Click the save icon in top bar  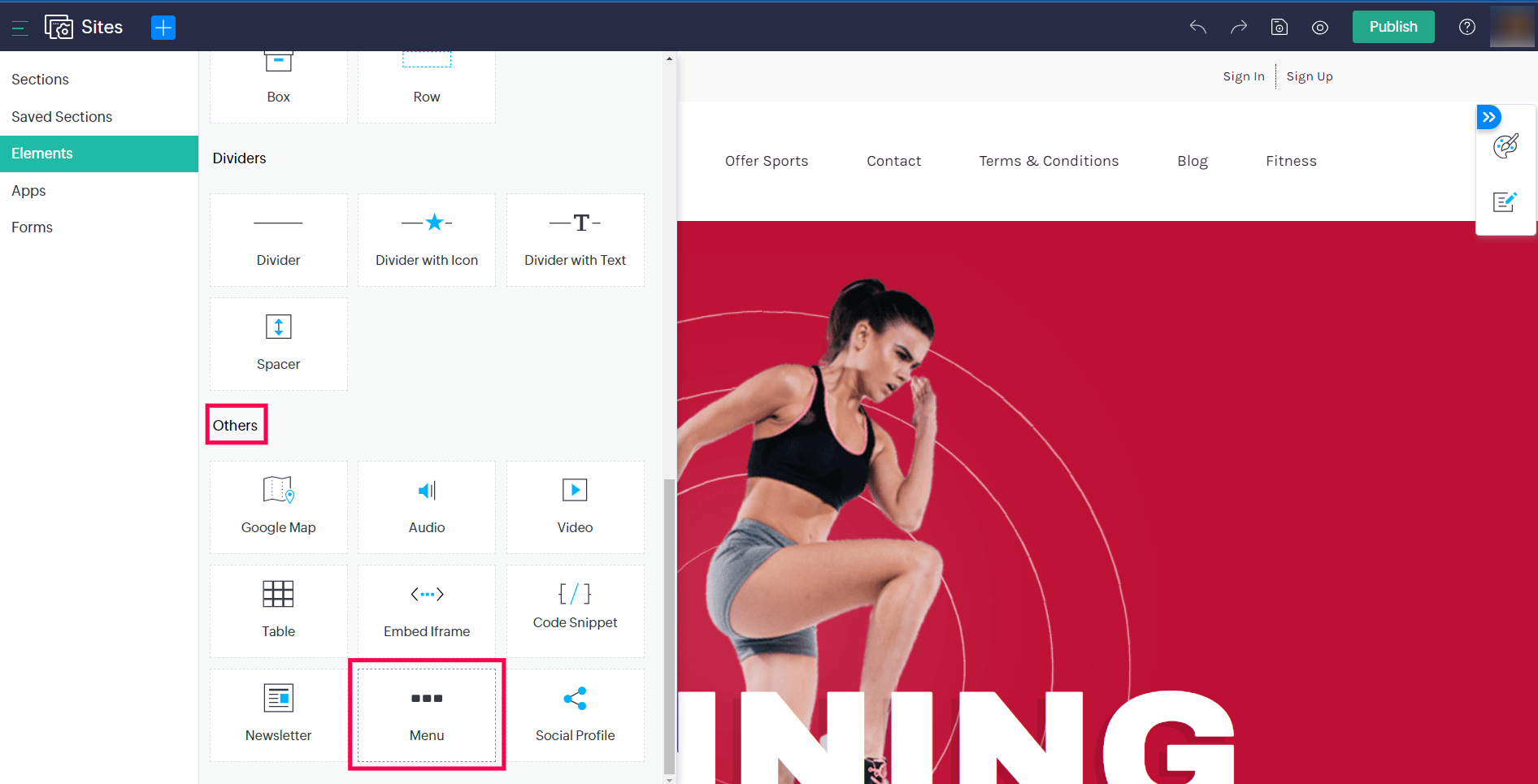(1279, 27)
